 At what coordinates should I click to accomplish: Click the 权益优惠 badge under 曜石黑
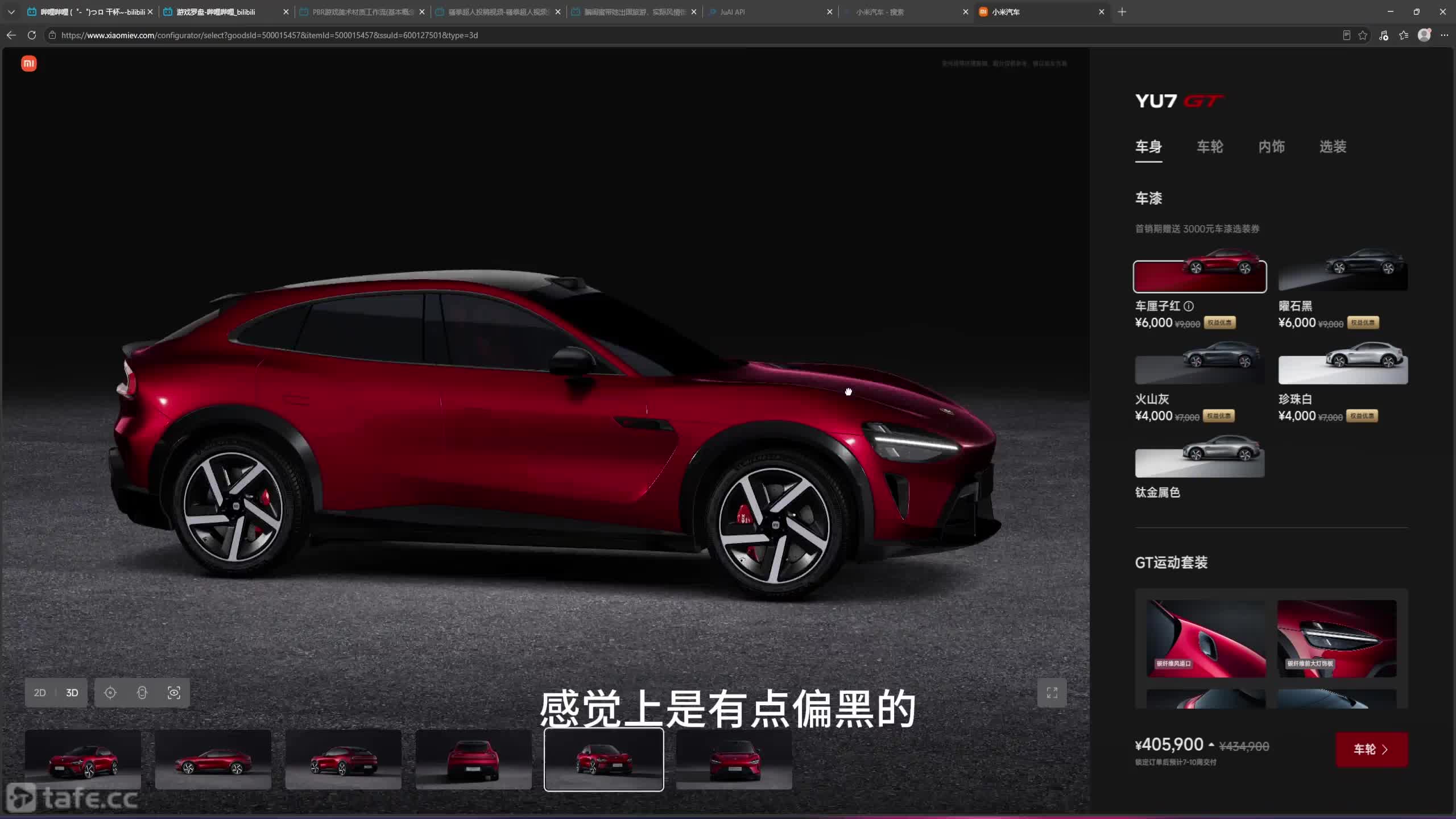click(x=1363, y=323)
